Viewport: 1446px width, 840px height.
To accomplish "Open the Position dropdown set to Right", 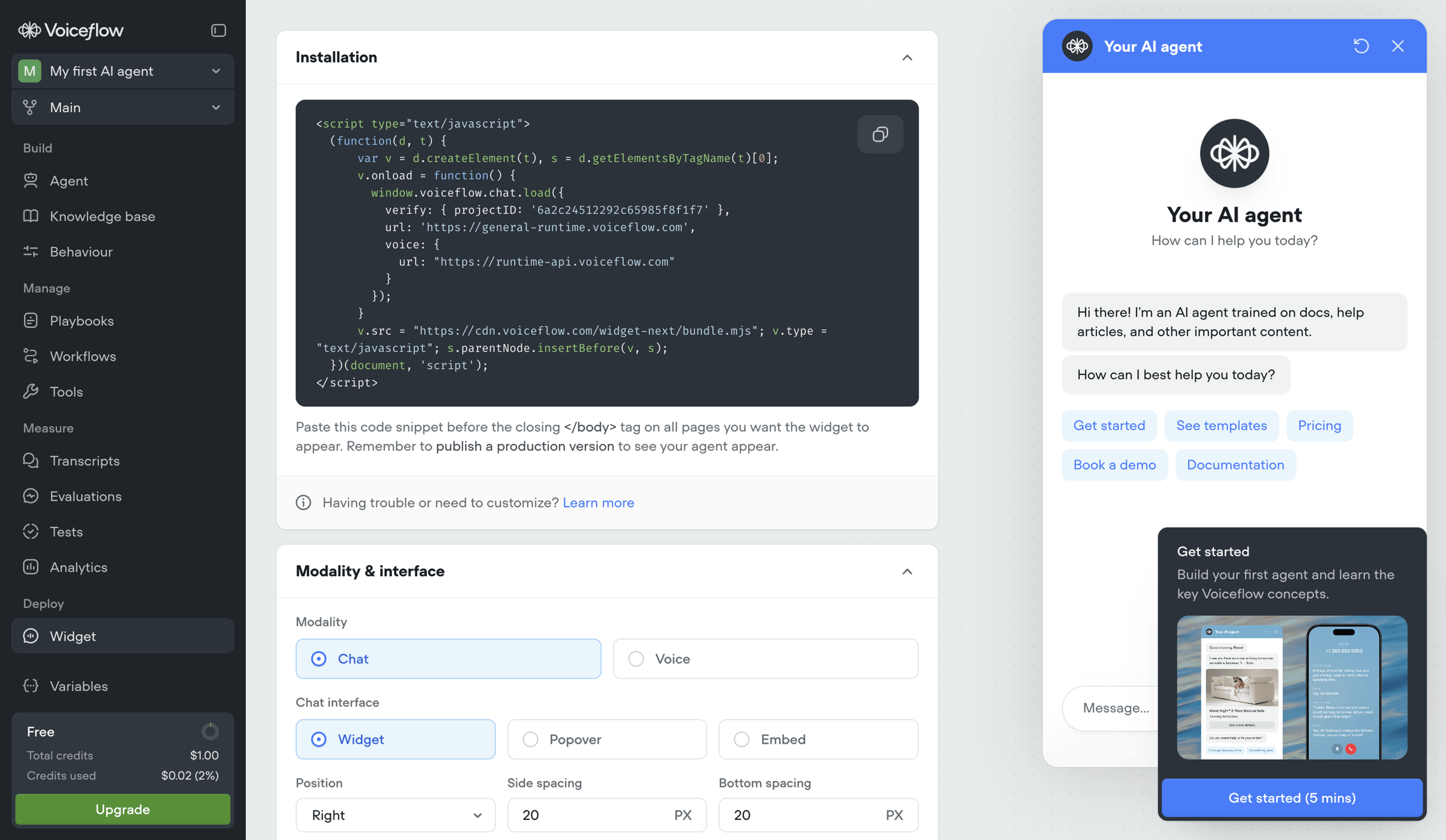I will tap(395, 815).
